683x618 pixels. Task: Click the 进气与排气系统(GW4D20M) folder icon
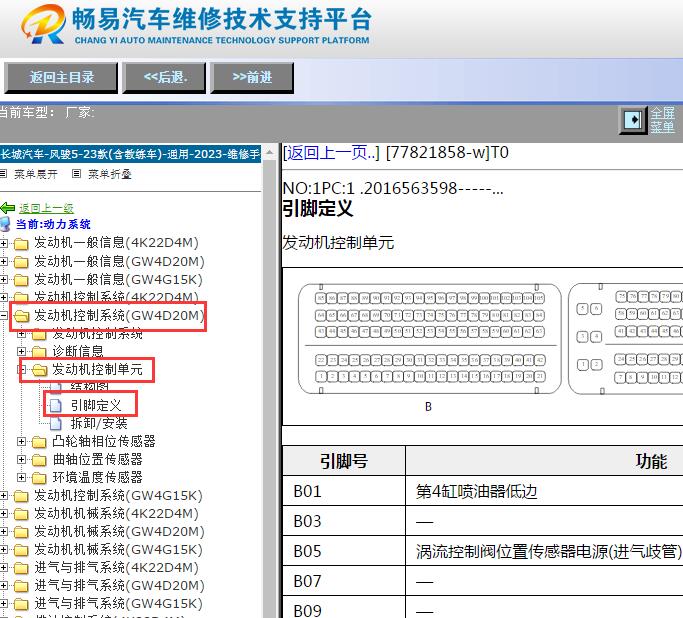21,586
